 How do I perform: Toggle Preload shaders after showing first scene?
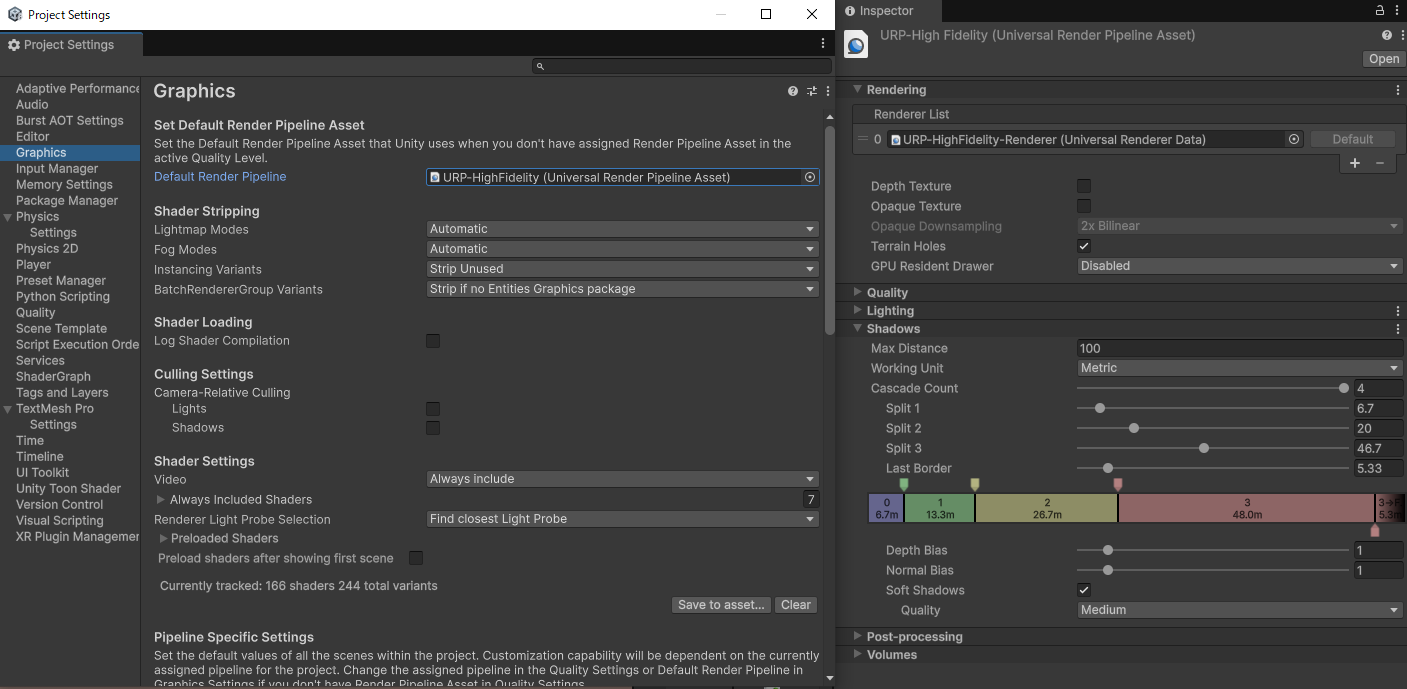(416, 558)
